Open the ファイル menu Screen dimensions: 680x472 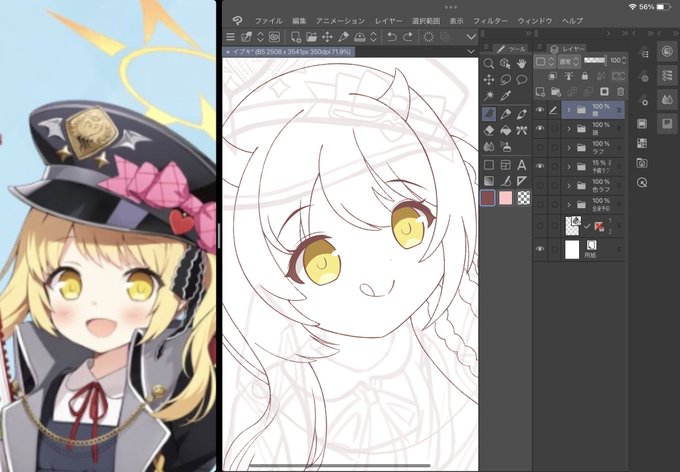click(268, 21)
